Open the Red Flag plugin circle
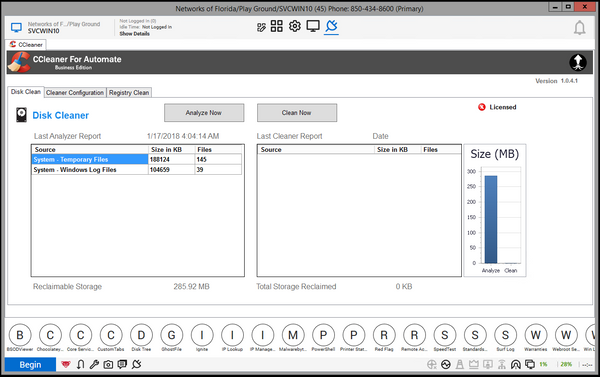600x377 pixels. pos(384,335)
